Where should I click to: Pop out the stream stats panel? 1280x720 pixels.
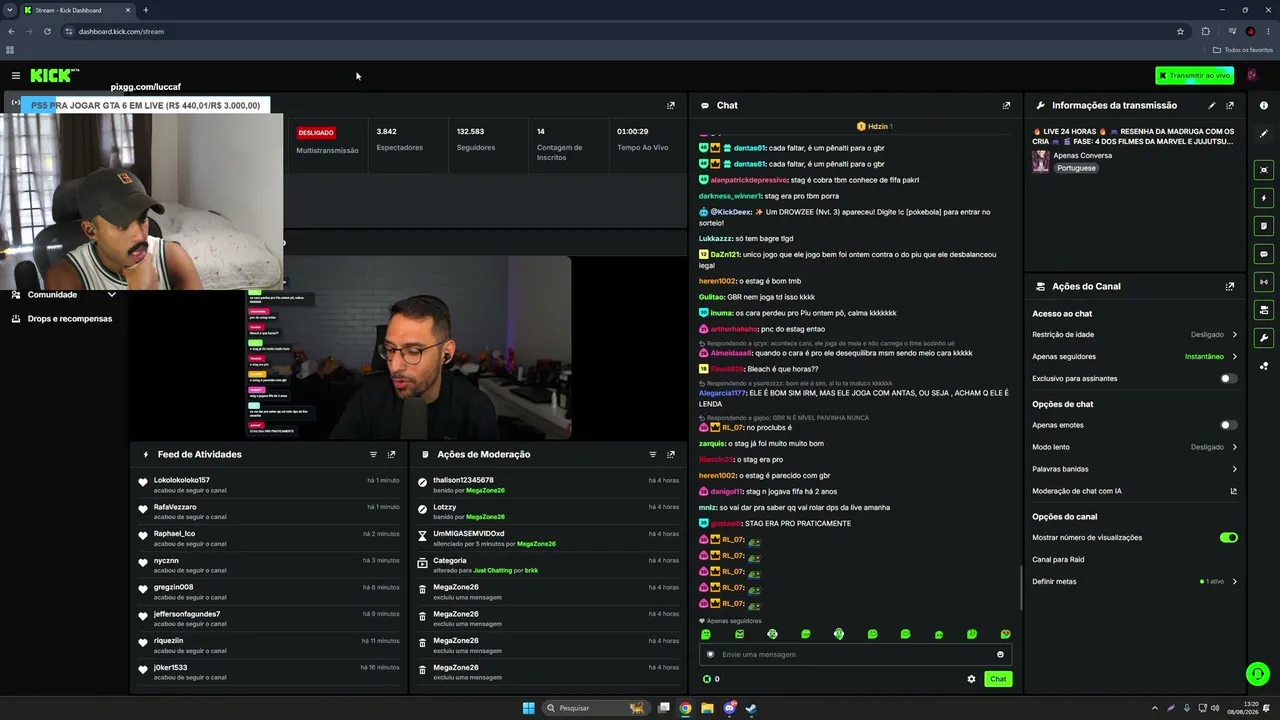click(x=671, y=105)
